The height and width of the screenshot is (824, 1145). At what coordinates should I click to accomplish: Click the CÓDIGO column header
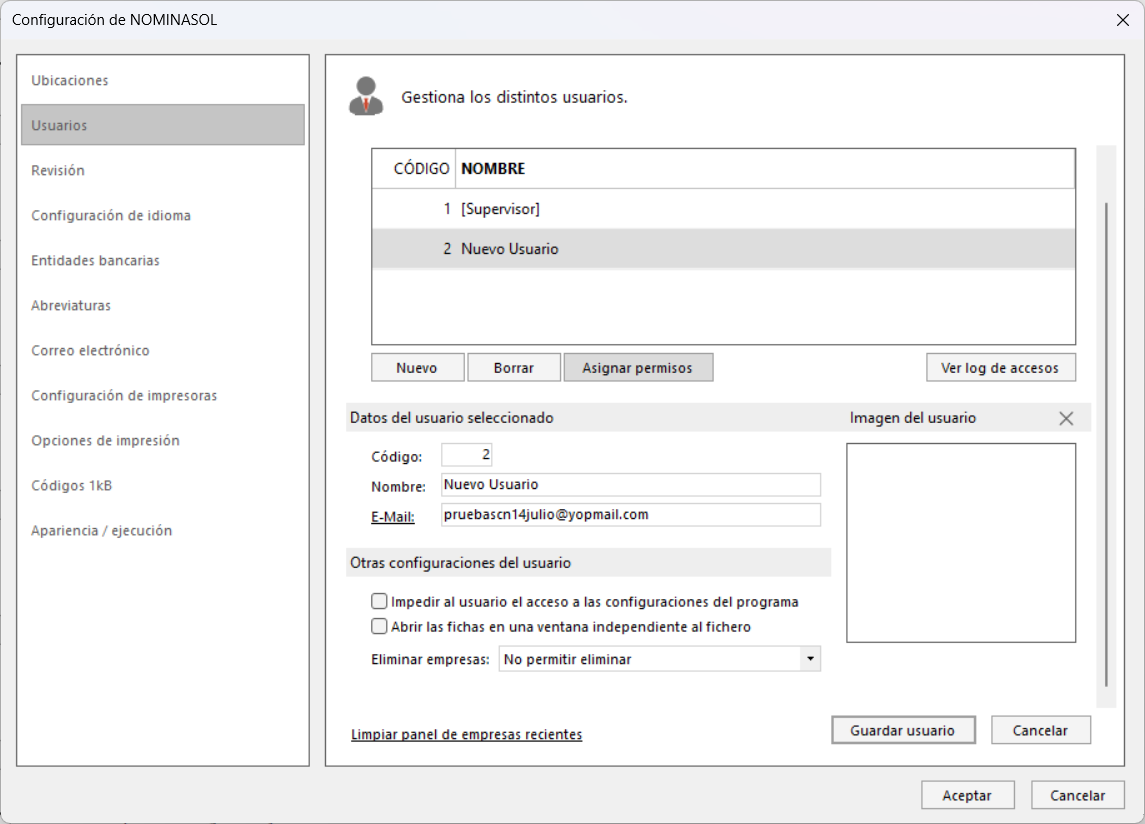point(414,169)
